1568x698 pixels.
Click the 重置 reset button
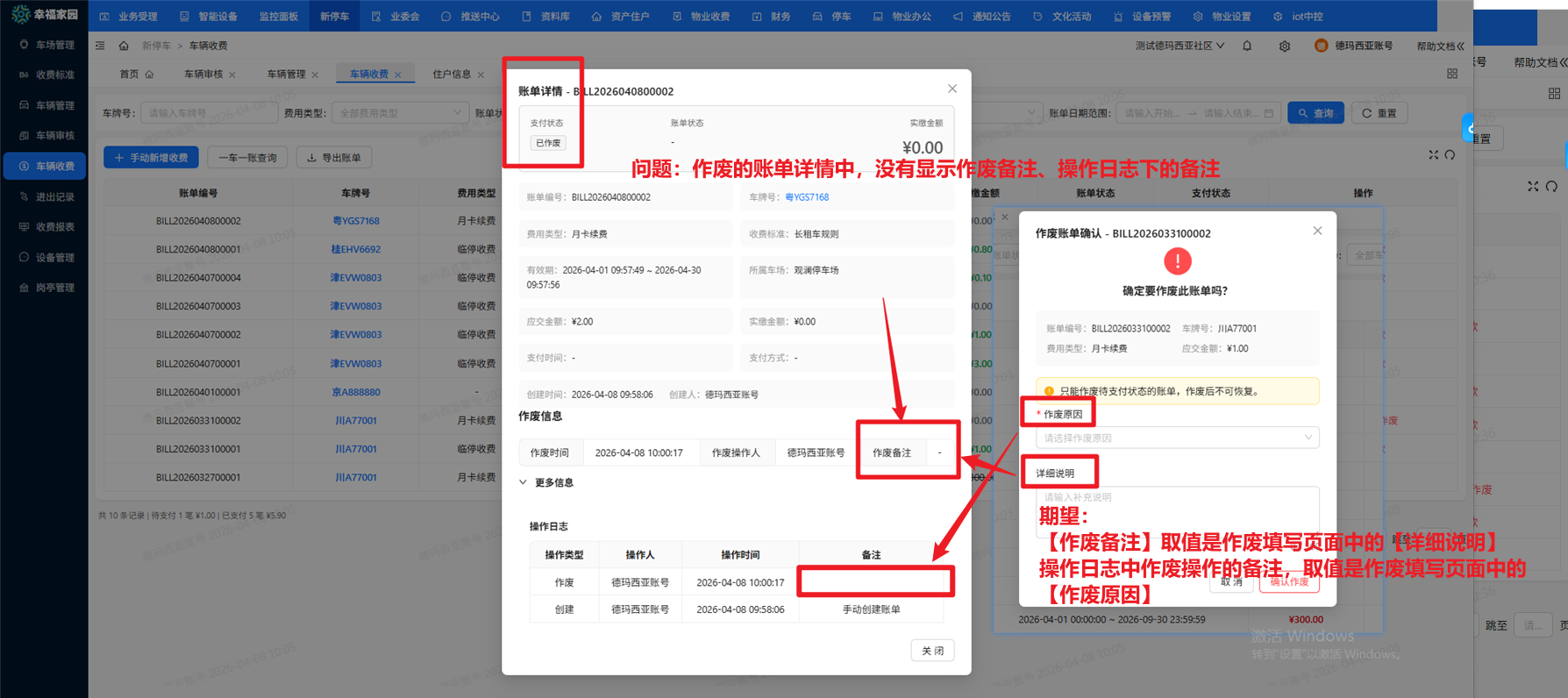[1379, 113]
